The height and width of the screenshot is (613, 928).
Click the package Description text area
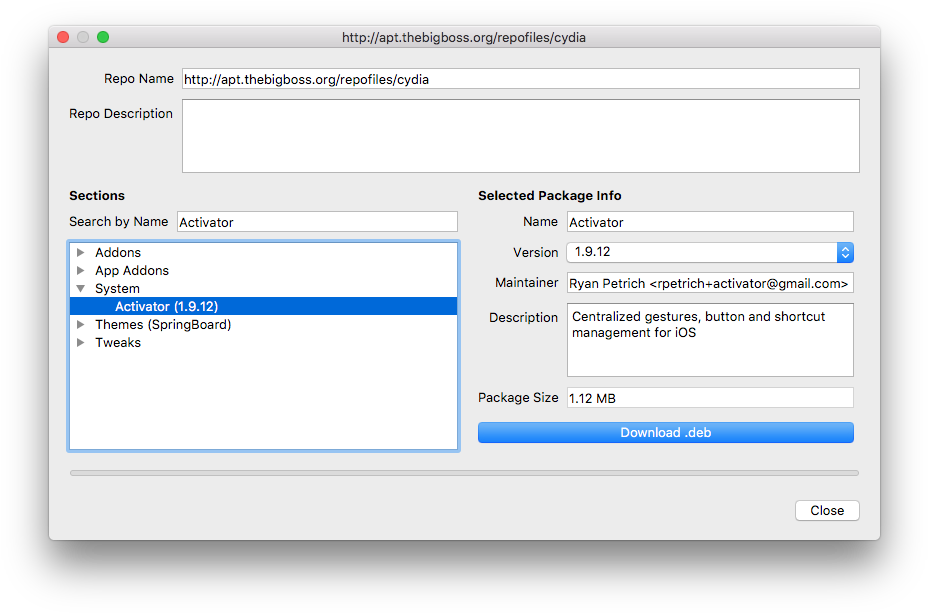tap(710, 340)
